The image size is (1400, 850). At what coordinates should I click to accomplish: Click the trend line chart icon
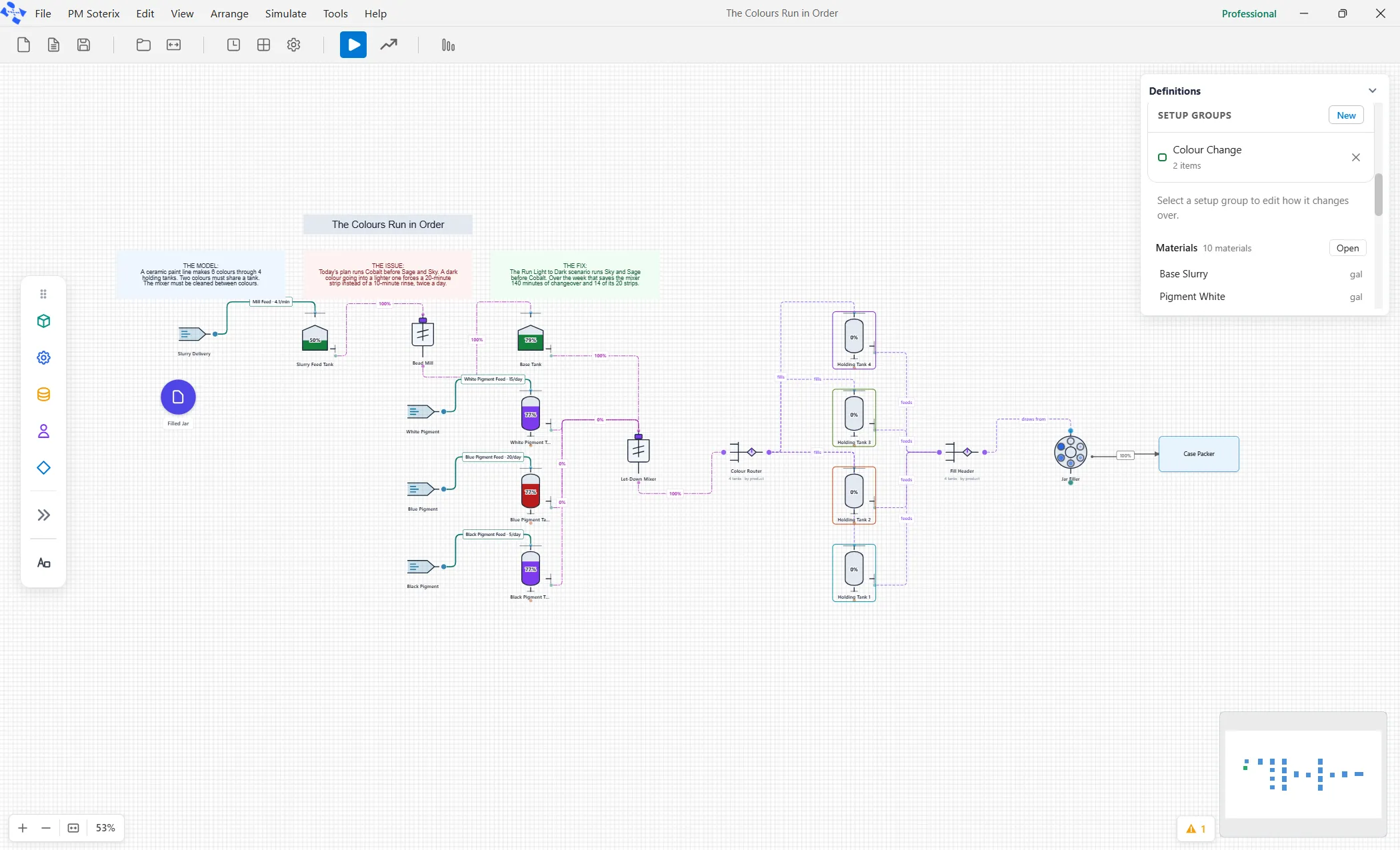(x=389, y=45)
